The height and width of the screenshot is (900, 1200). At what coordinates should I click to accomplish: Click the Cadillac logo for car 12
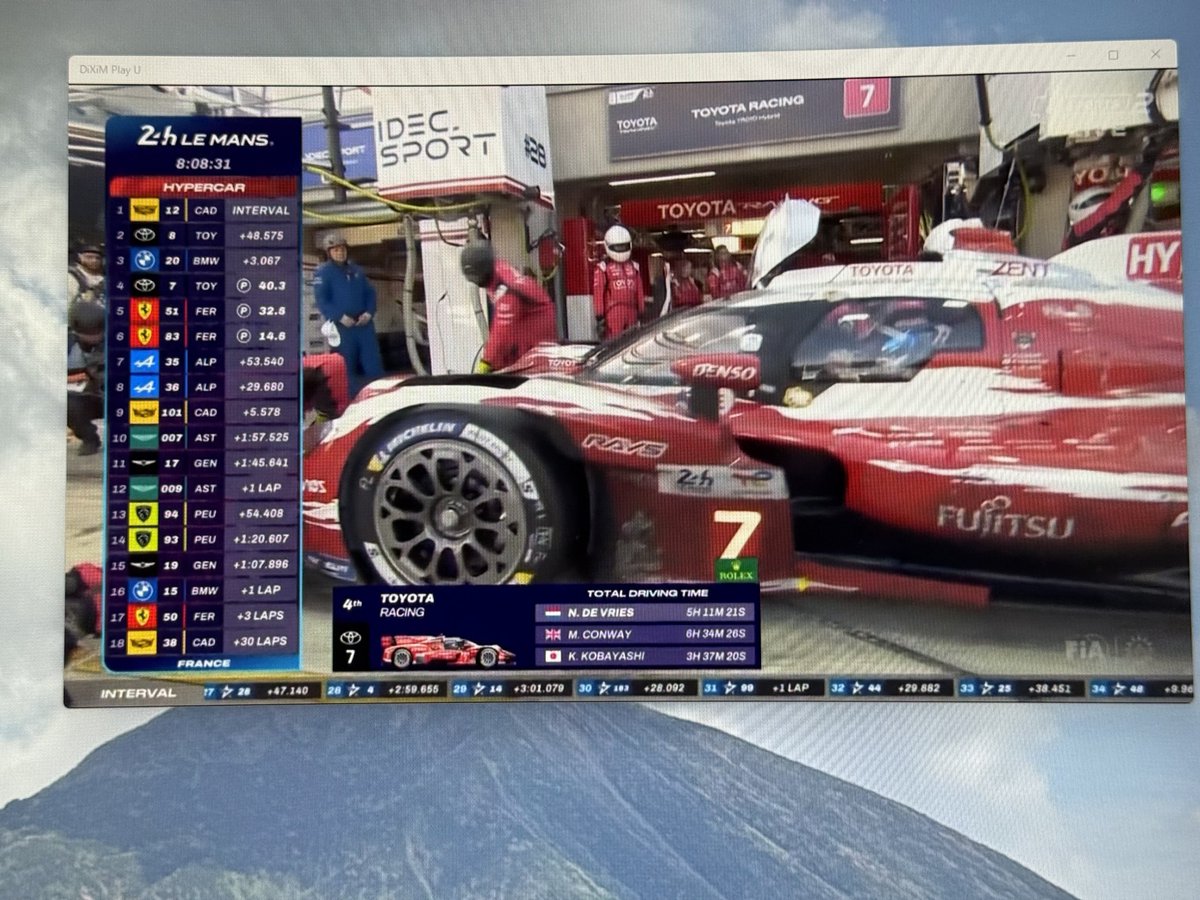pos(144,210)
